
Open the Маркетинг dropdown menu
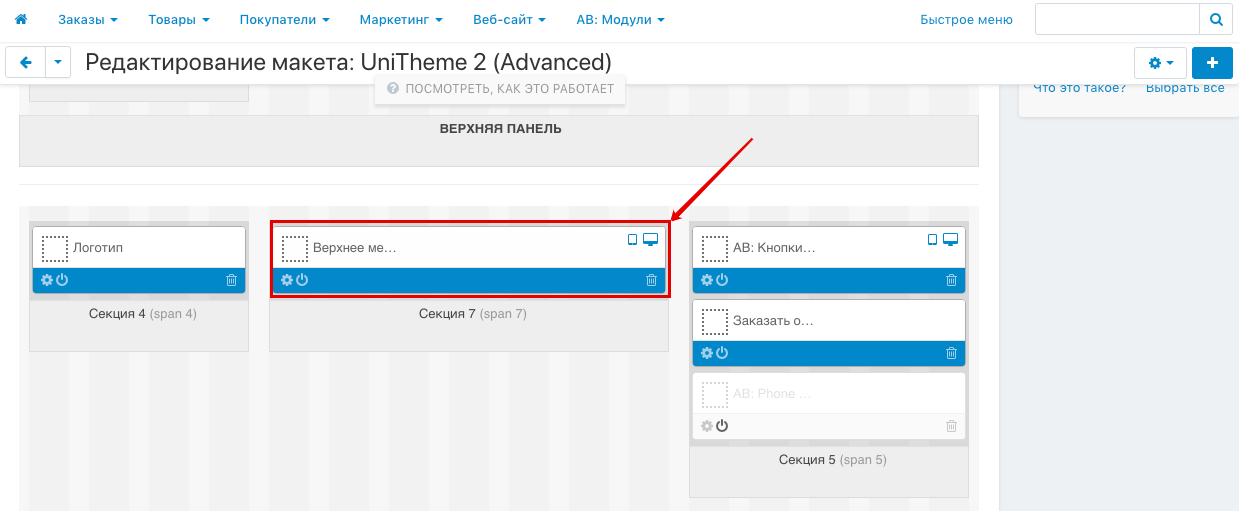tap(400, 19)
